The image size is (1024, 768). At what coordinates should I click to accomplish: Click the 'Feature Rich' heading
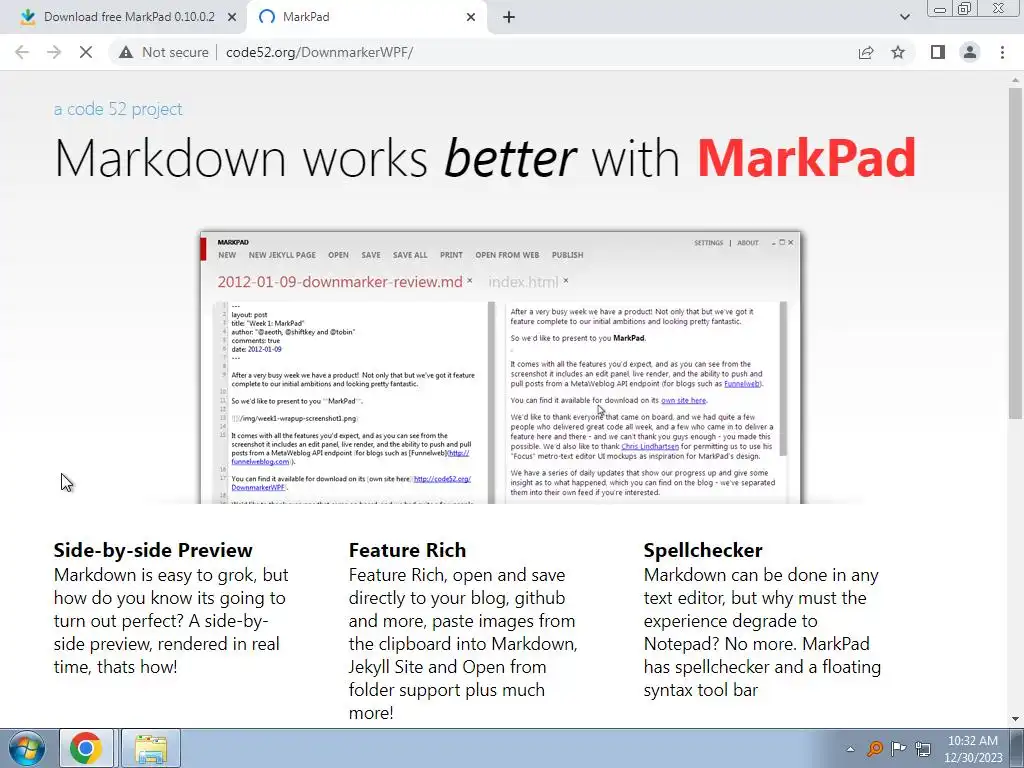408,550
